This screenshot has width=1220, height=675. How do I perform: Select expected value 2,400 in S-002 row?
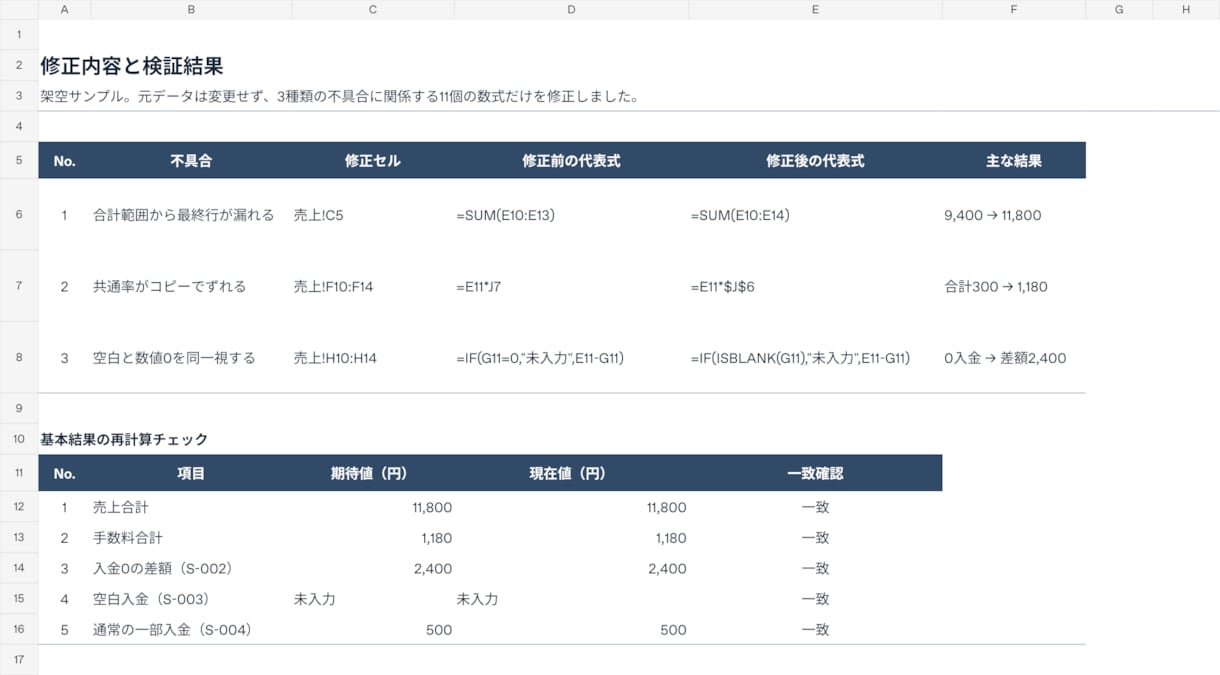click(x=373, y=568)
